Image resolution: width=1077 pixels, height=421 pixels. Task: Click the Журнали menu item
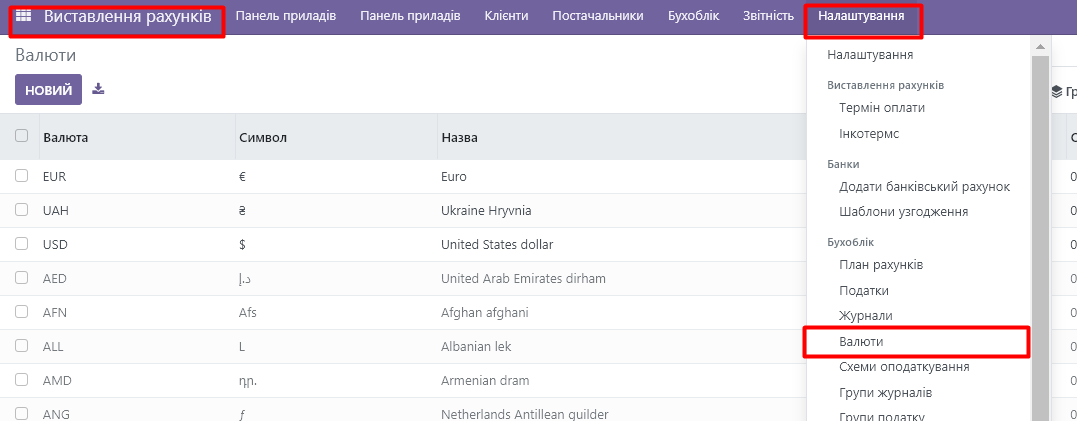click(x=866, y=315)
